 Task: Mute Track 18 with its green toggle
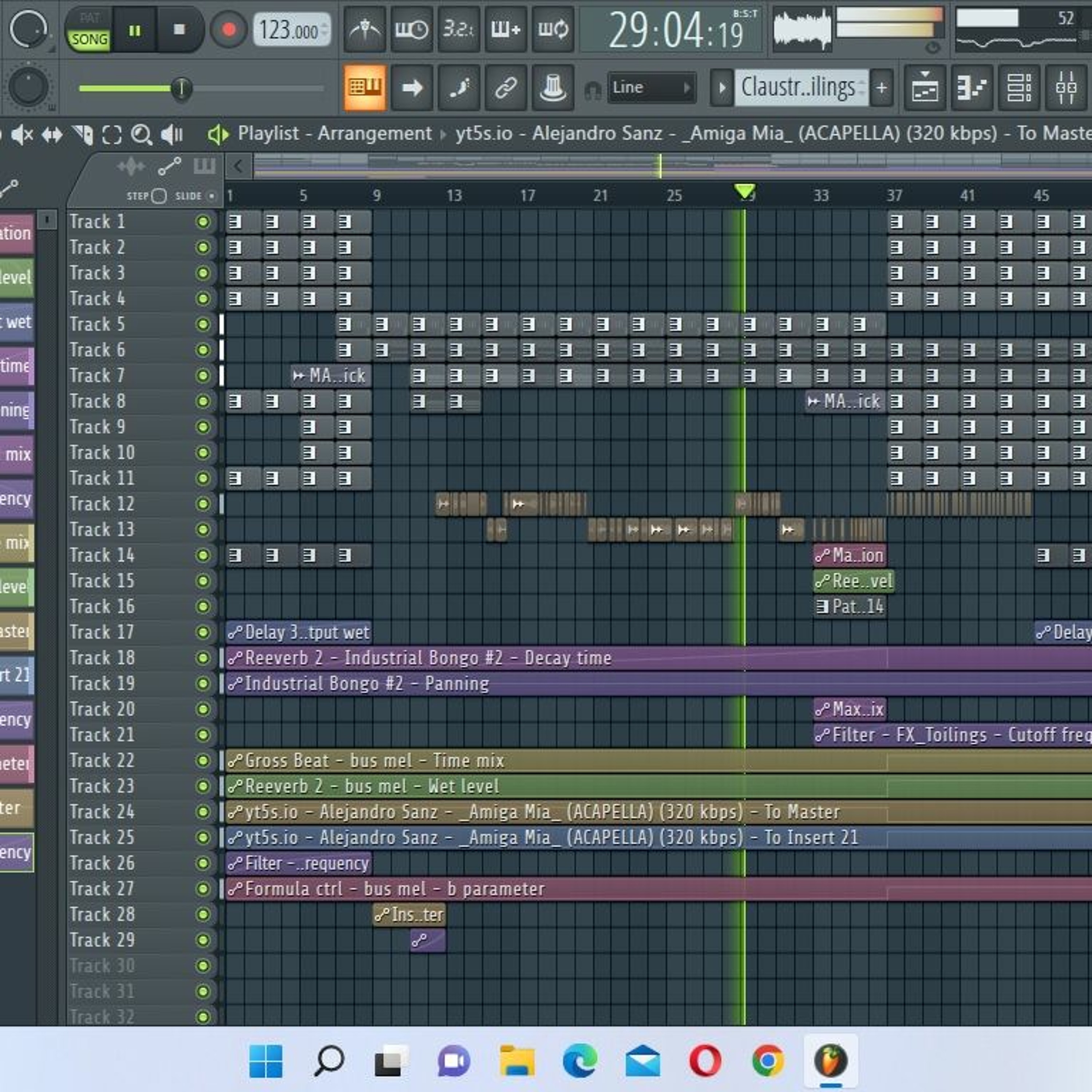click(x=203, y=658)
